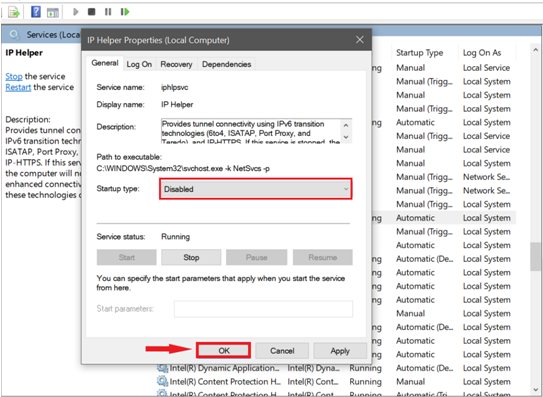
Task: Click the Start parameters input field
Action: pos(263,309)
